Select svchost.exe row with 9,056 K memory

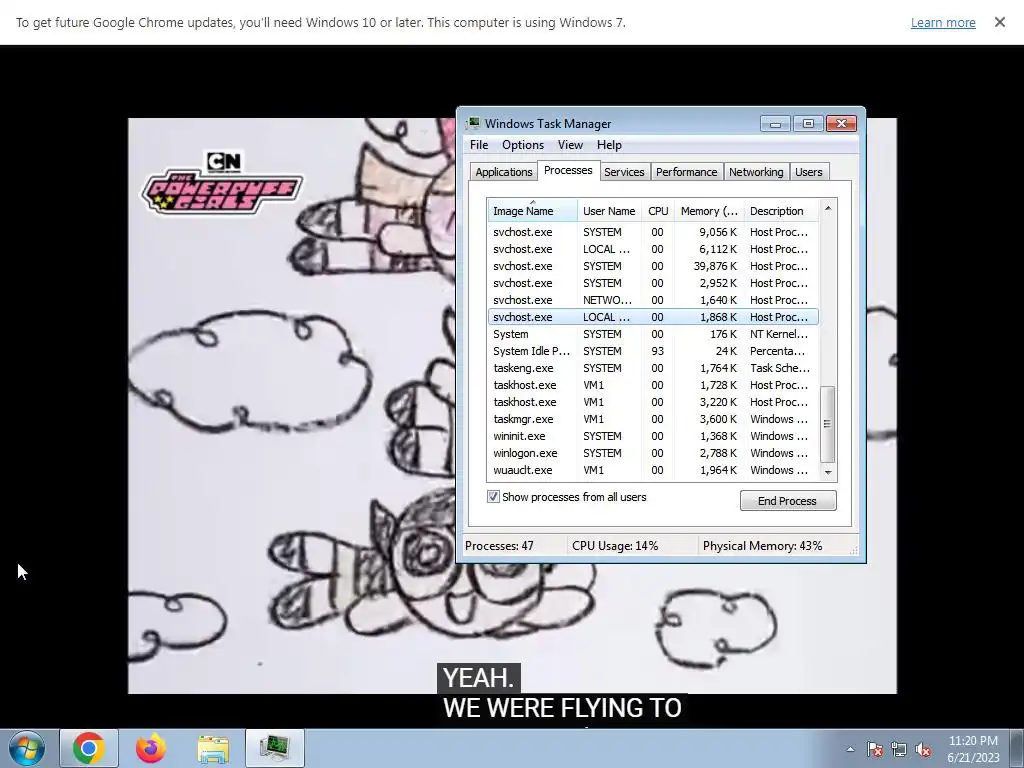pyautogui.click(x=653, y=232)
